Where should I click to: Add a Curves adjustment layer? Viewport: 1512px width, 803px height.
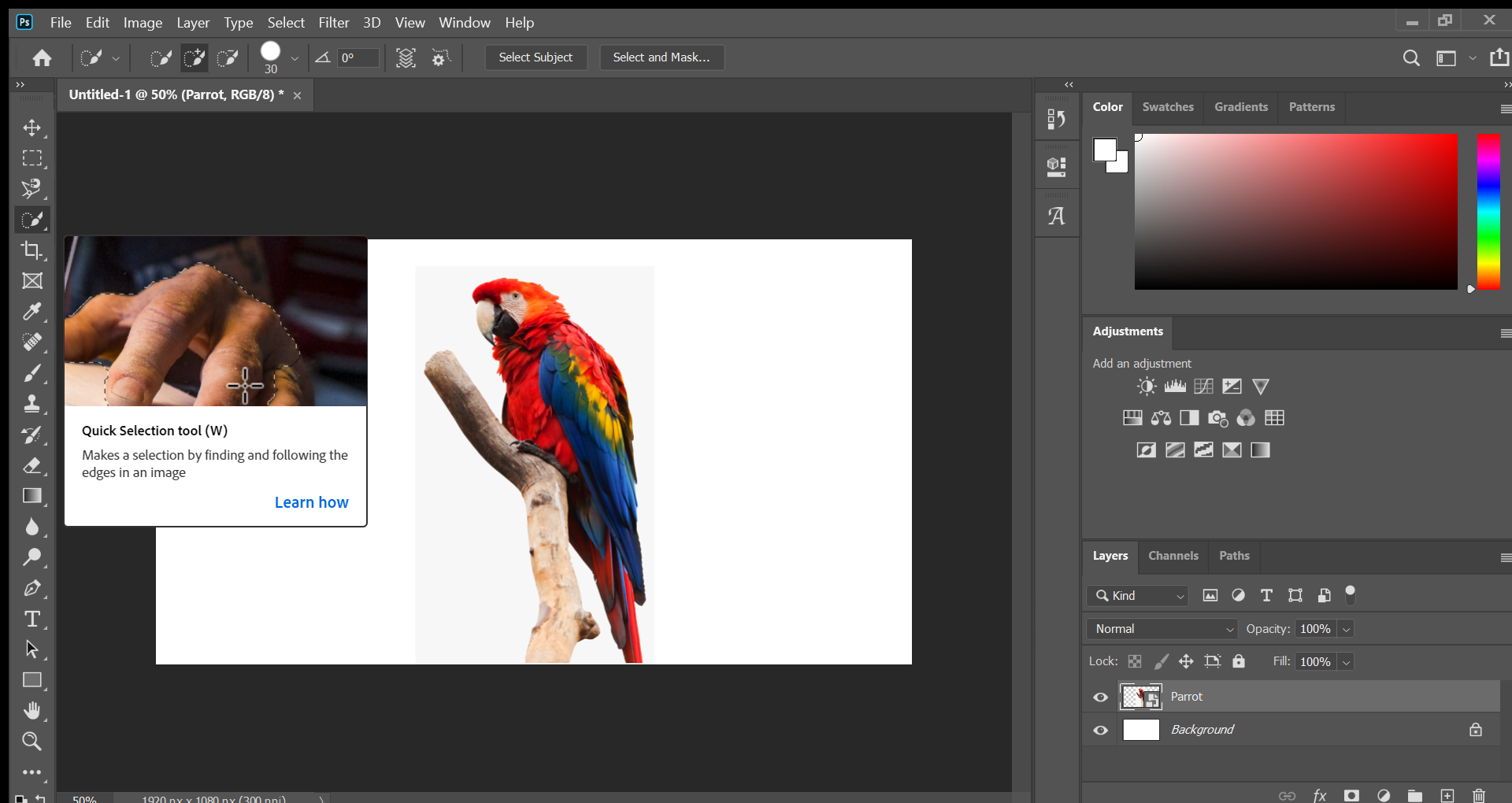click(1204, 387)
